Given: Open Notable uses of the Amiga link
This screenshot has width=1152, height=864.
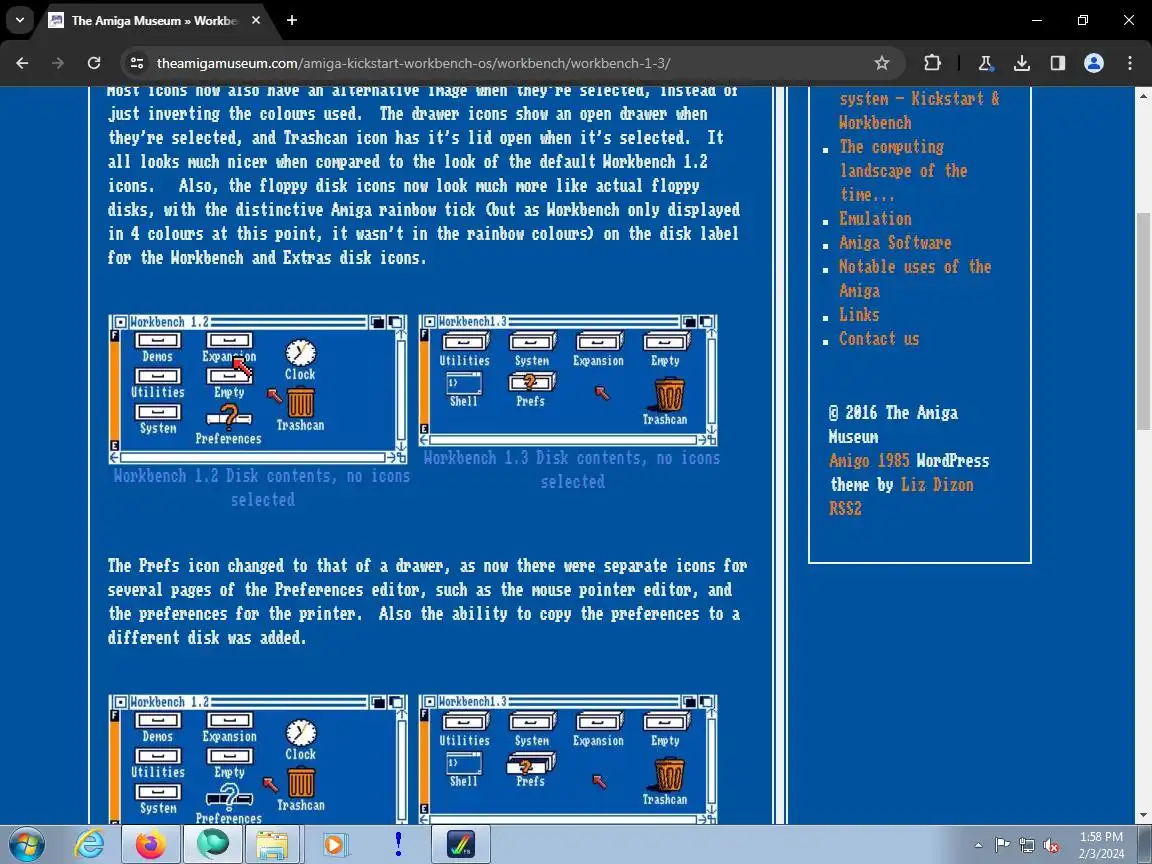Looking at the screenshot, I should coord(915,278).
